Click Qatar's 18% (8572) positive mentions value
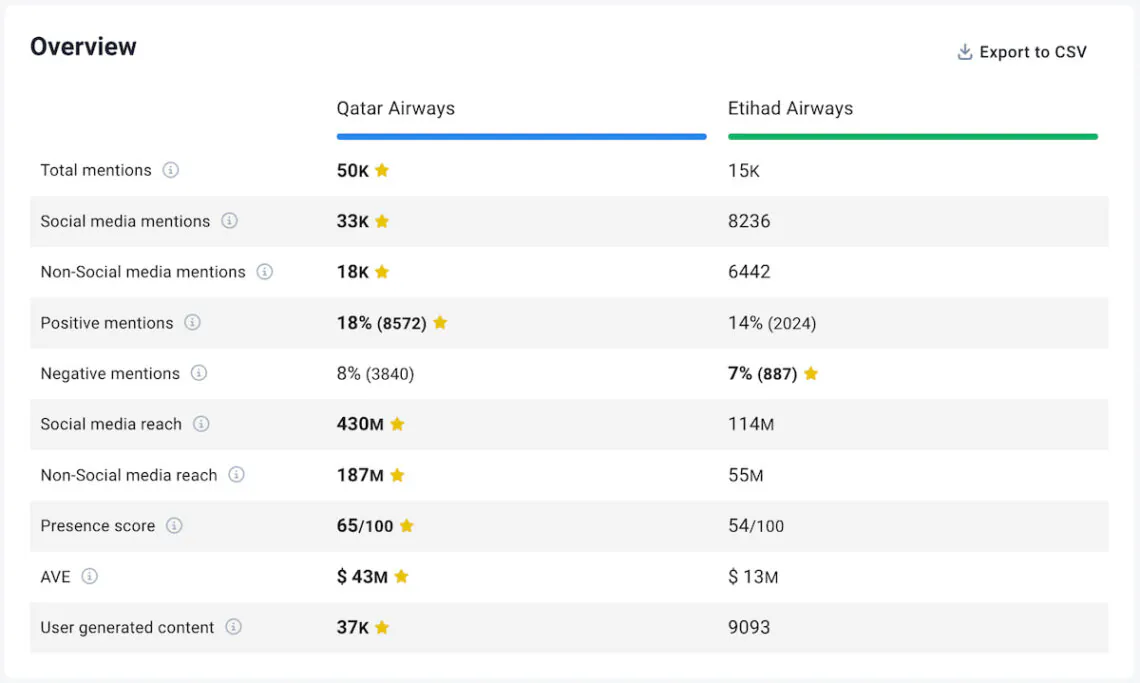 (382, 323)
